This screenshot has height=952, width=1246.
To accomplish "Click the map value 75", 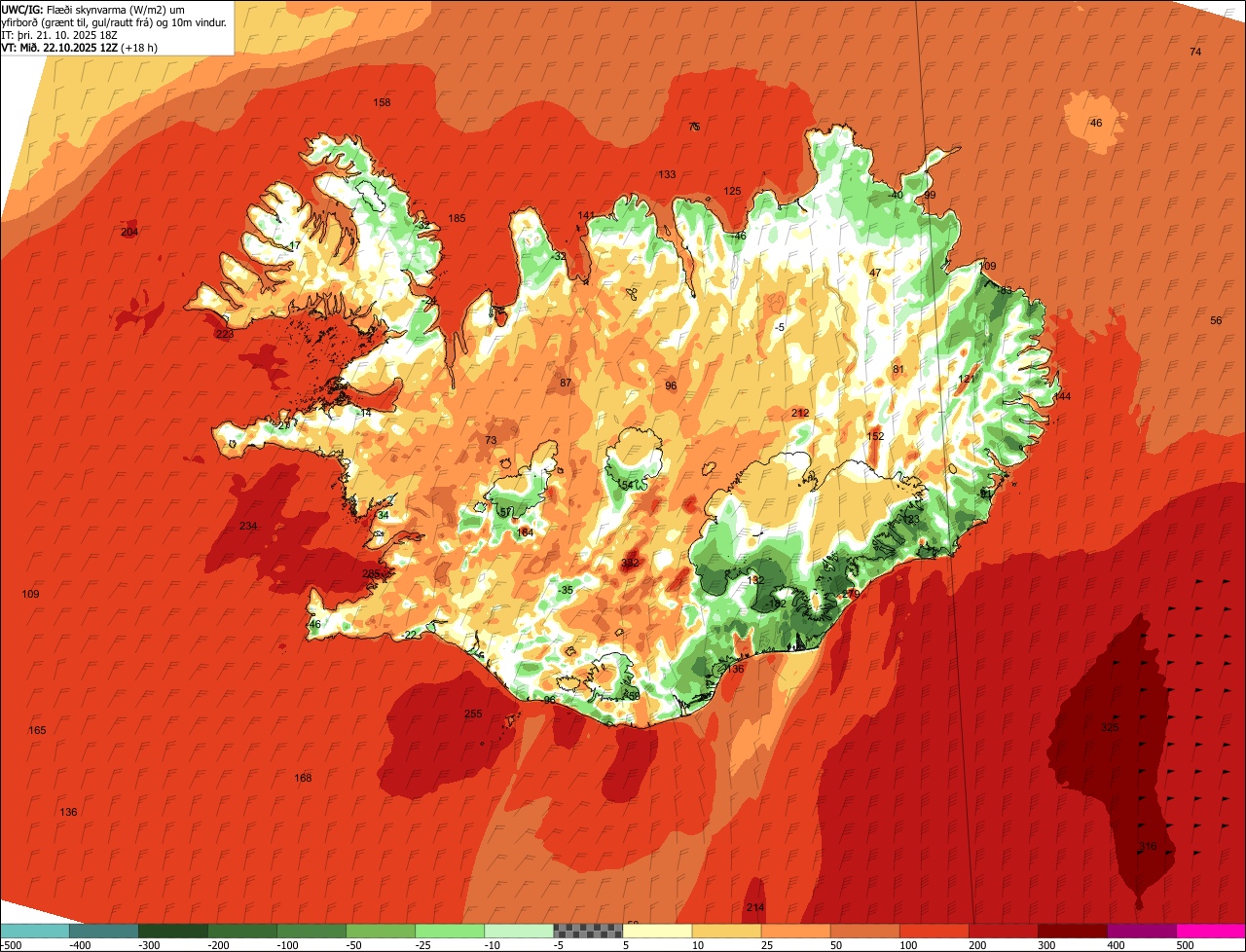I will [694, 127].
